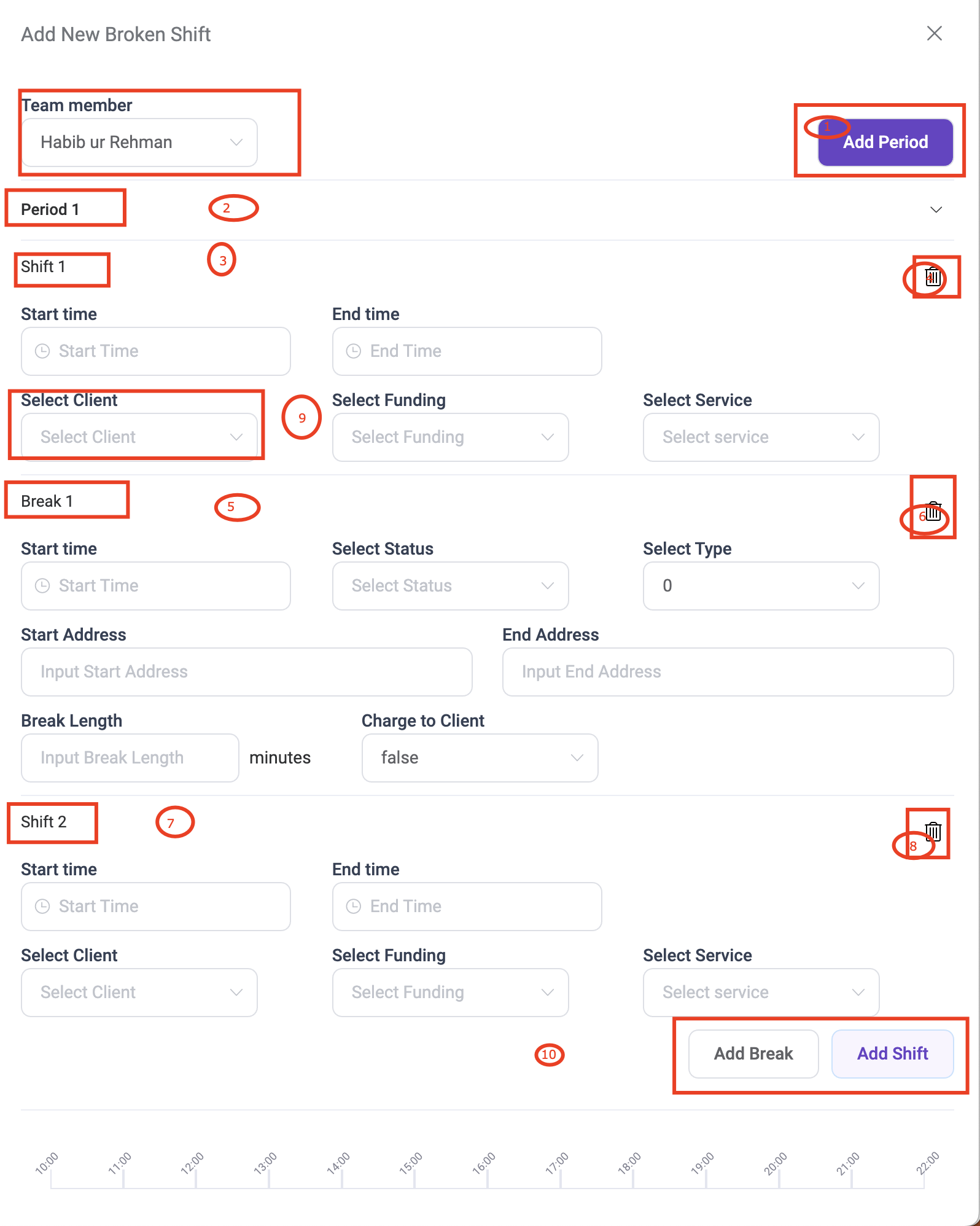Image resolution: width=980 pixels, height=1226 pixels.
Task: Click the Add Break button
Action: point(753,1054)
